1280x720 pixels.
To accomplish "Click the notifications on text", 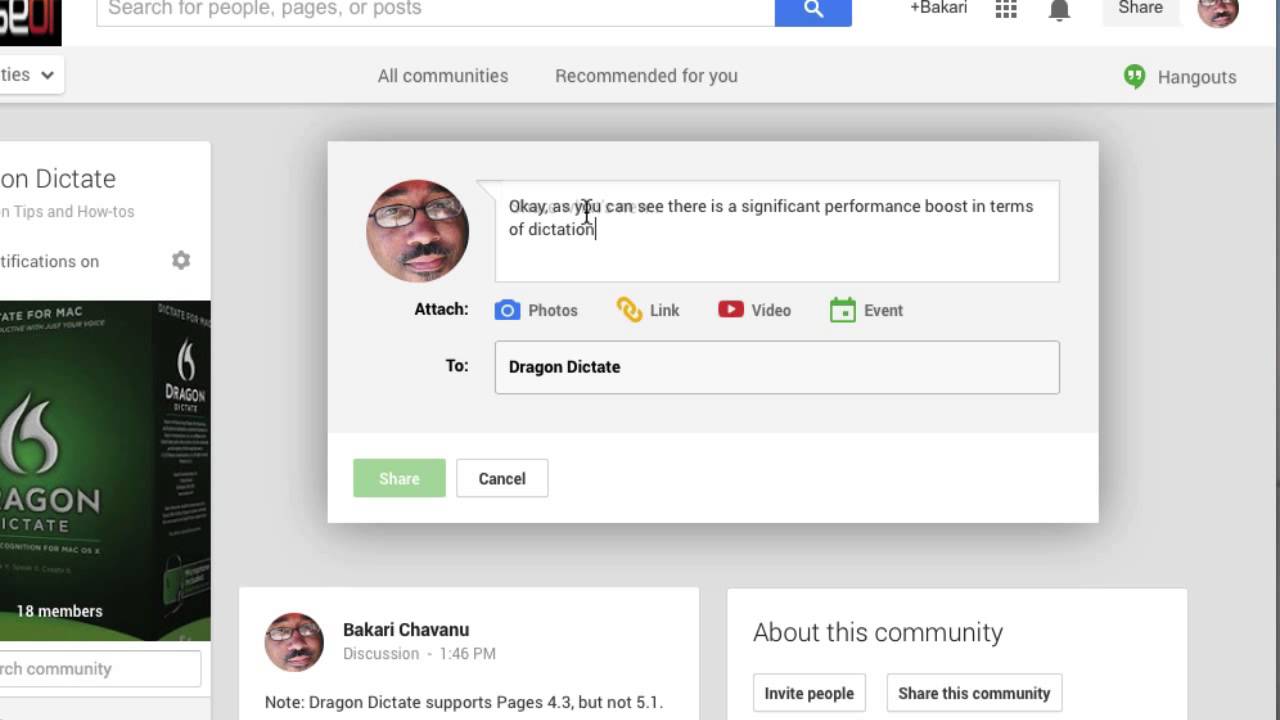I will pyautogui.click(x=50, y=261).
